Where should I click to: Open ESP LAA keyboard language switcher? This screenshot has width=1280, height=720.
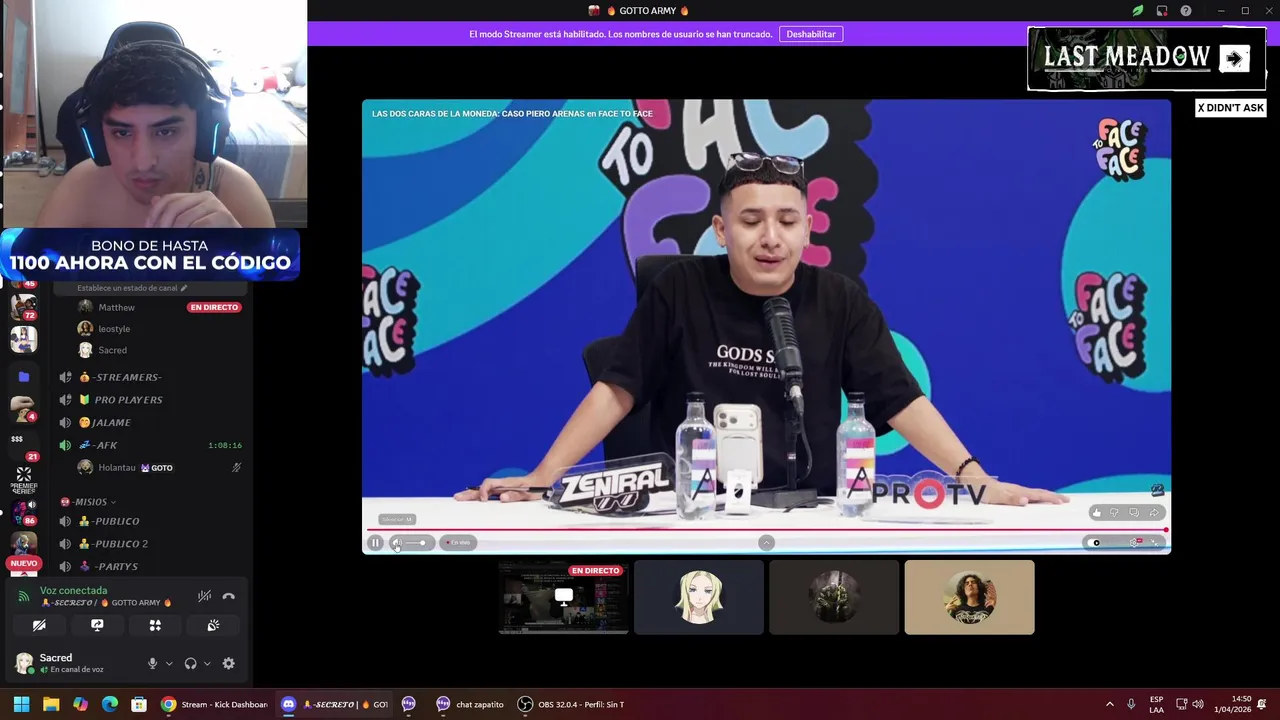coord(1157,704)
